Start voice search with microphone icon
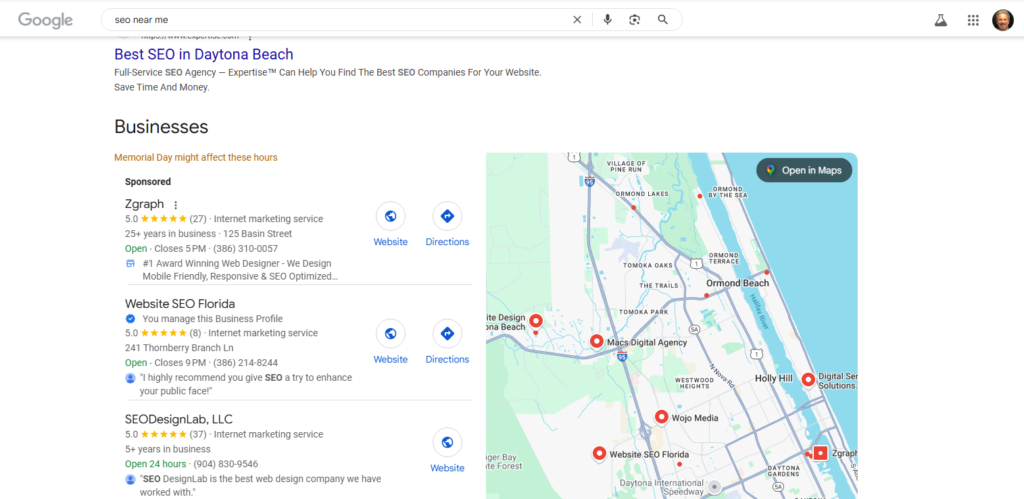Image resolution: width=1024 pixels, height=499 pixels. pyautogui.click(x=607, y=20)
